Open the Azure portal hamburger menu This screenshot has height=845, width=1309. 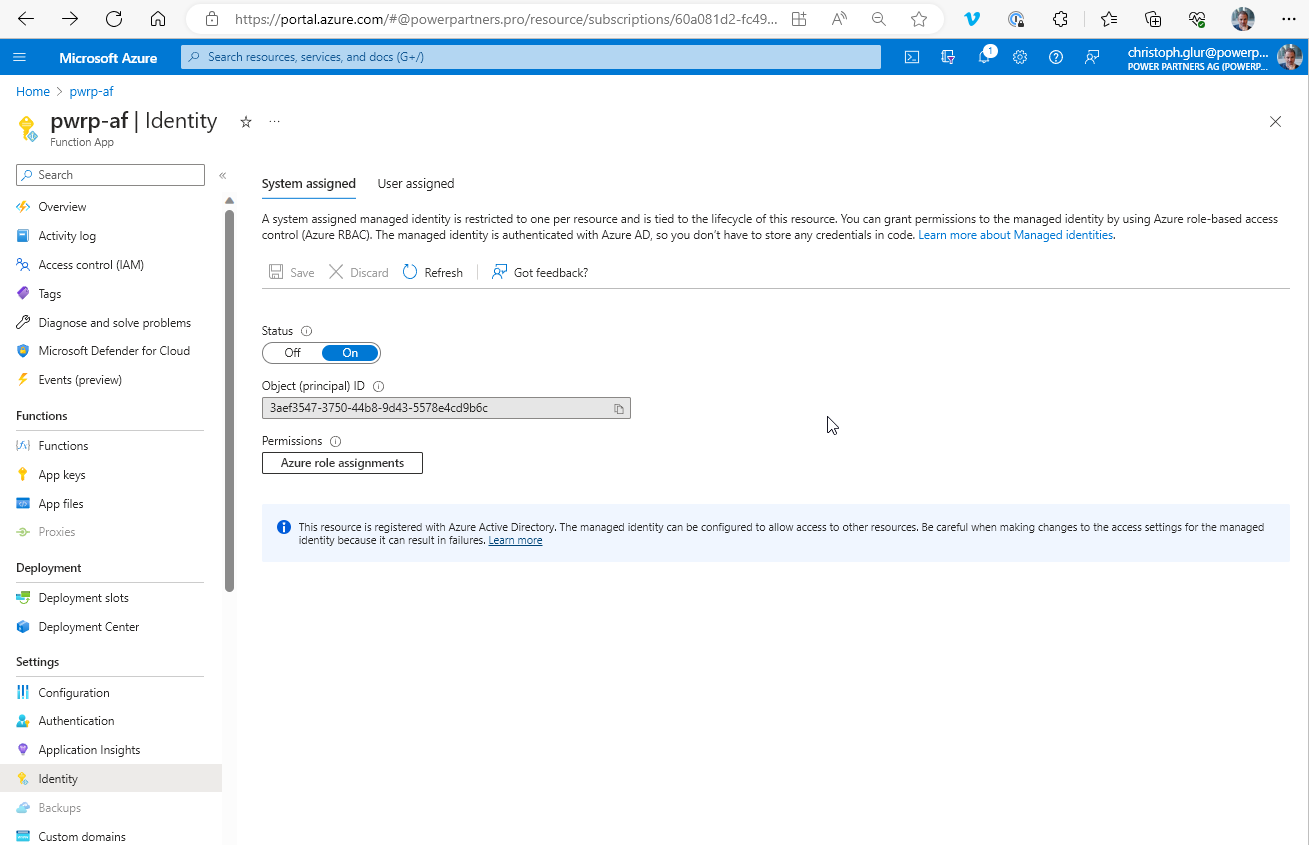click(x=19, y=57)
